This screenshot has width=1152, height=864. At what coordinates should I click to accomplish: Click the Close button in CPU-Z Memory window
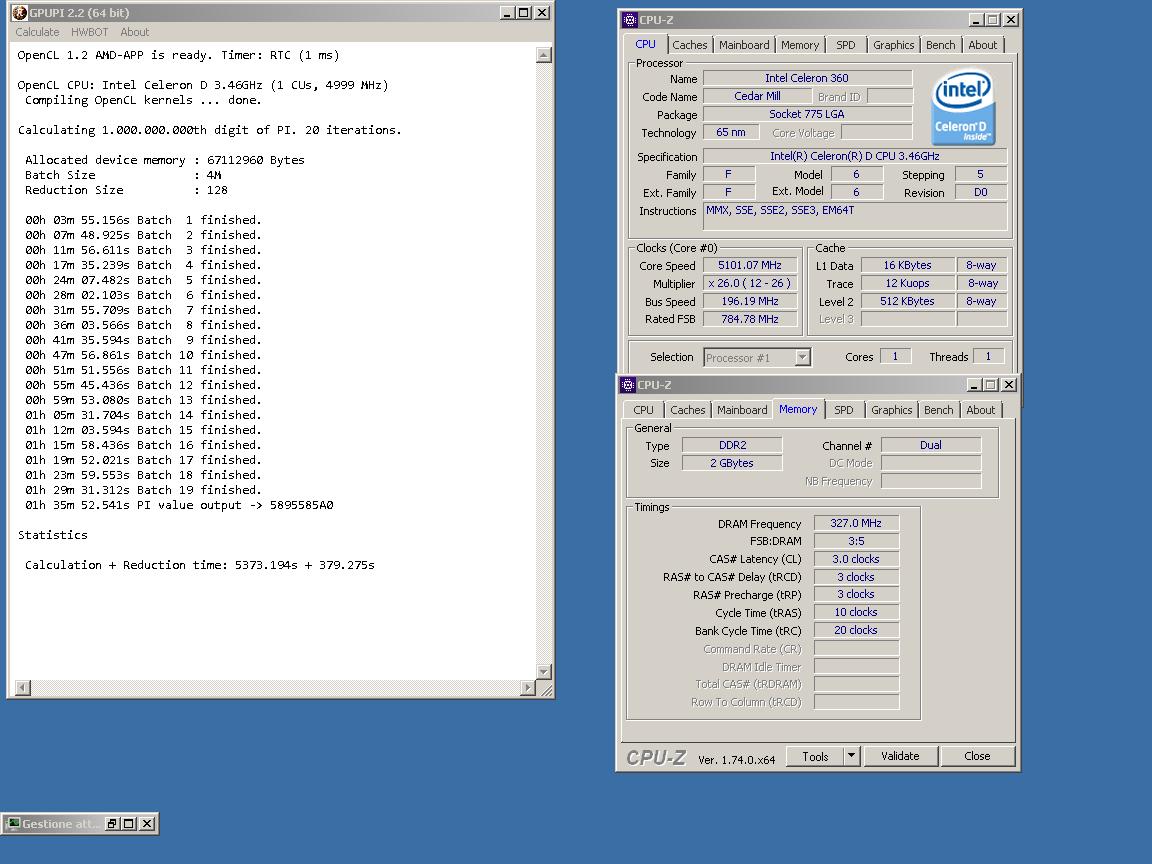pos(977,756)
